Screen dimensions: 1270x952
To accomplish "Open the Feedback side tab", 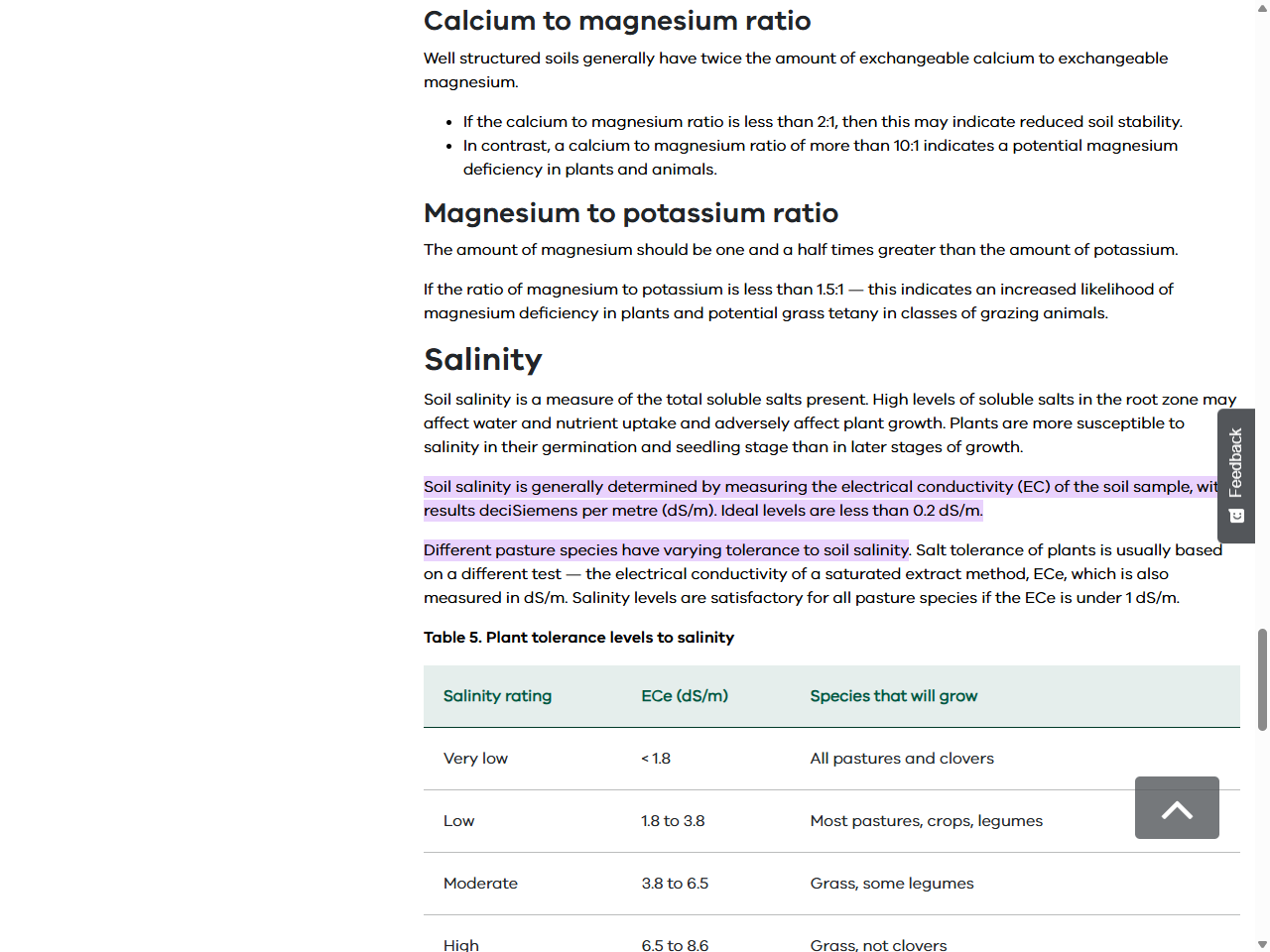I will click(1236, 476).
